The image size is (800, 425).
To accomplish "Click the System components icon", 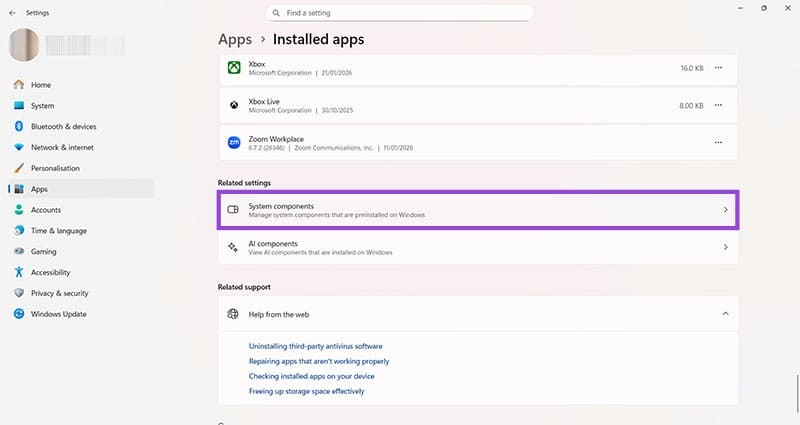I will pyautogui.click(x=233, y=210).
